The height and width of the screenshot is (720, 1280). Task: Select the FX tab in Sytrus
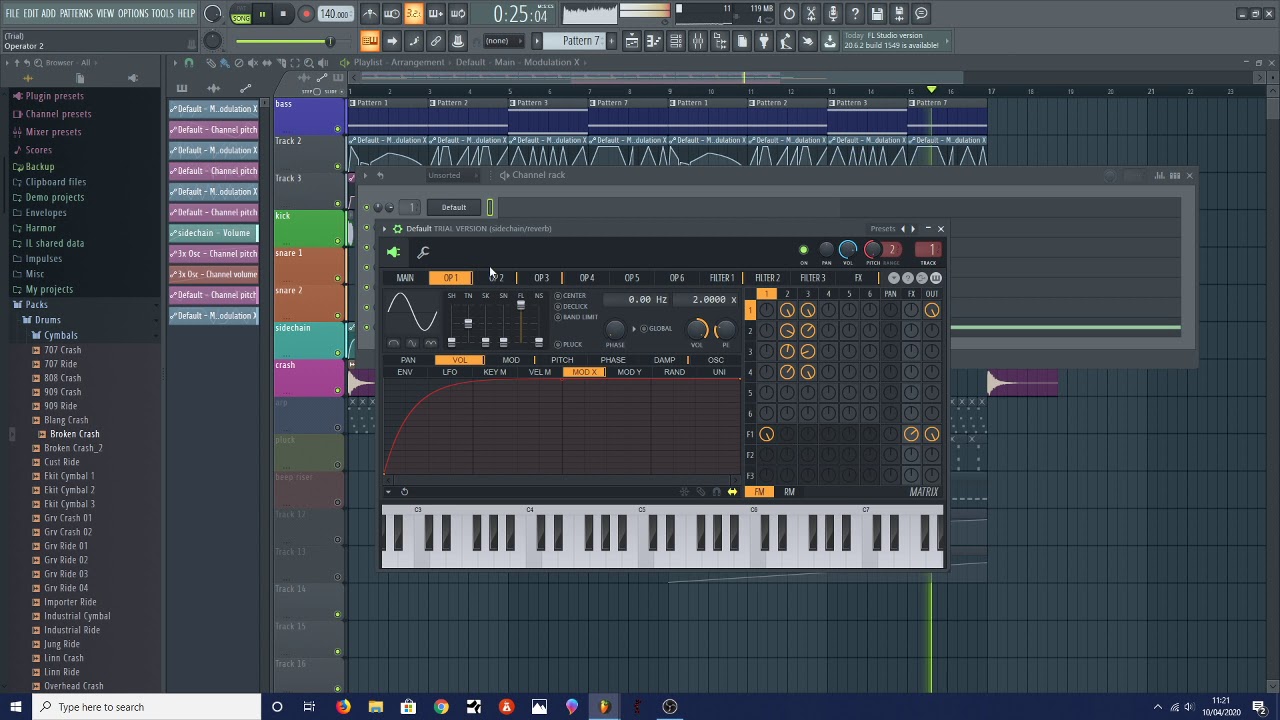point(858,278)
